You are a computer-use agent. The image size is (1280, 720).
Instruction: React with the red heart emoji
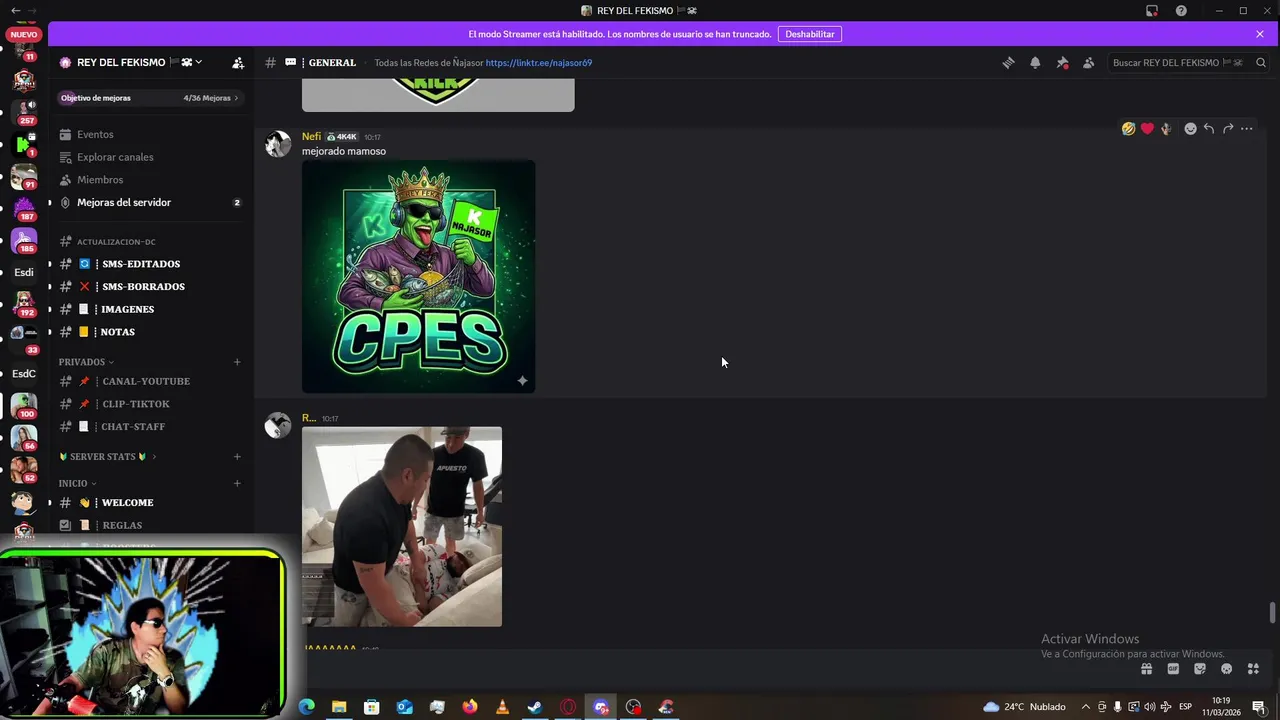(x=1147, y=128)
